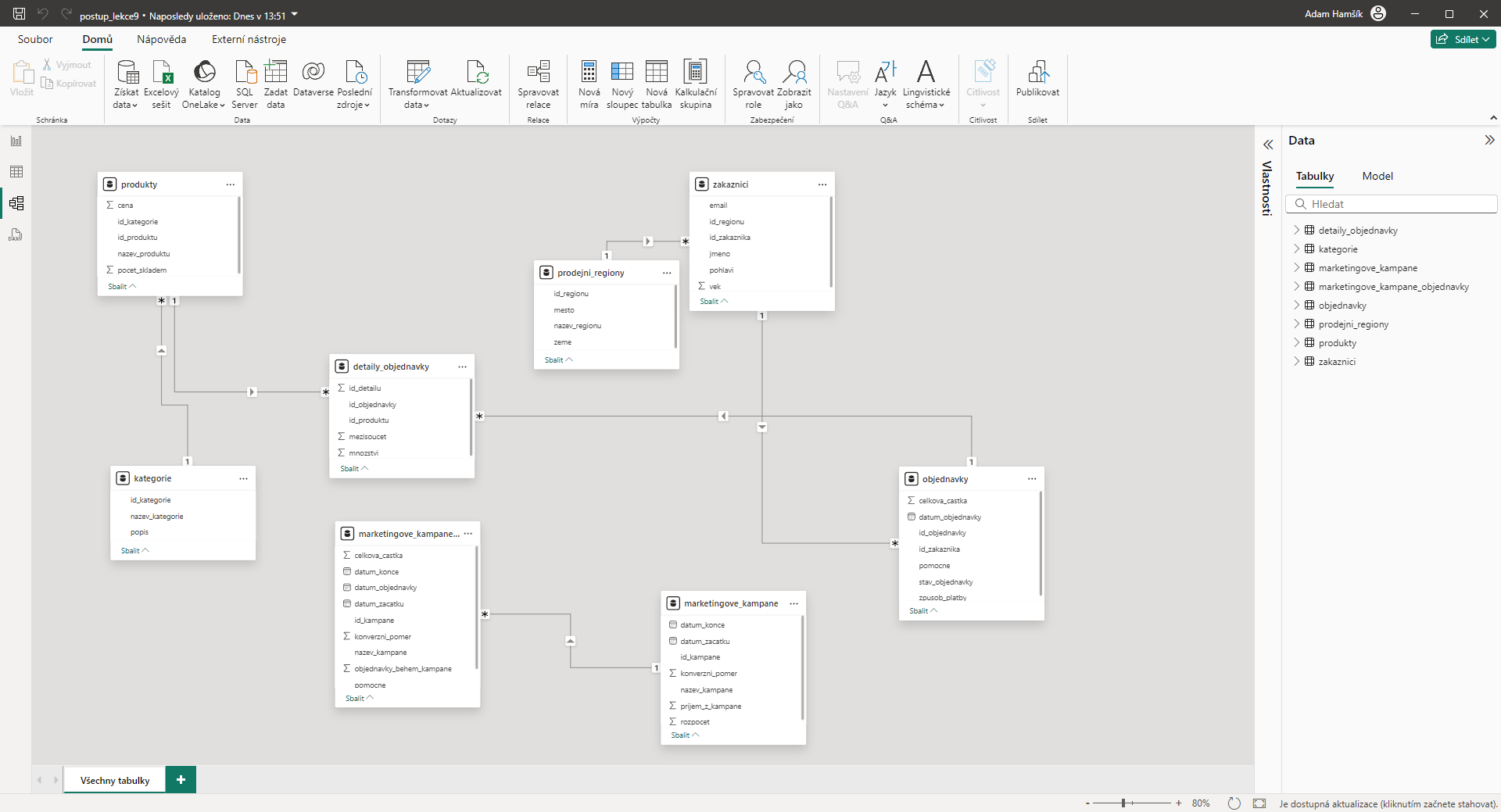
Task: Click the Hledat search field
Action: point(1392,204)
